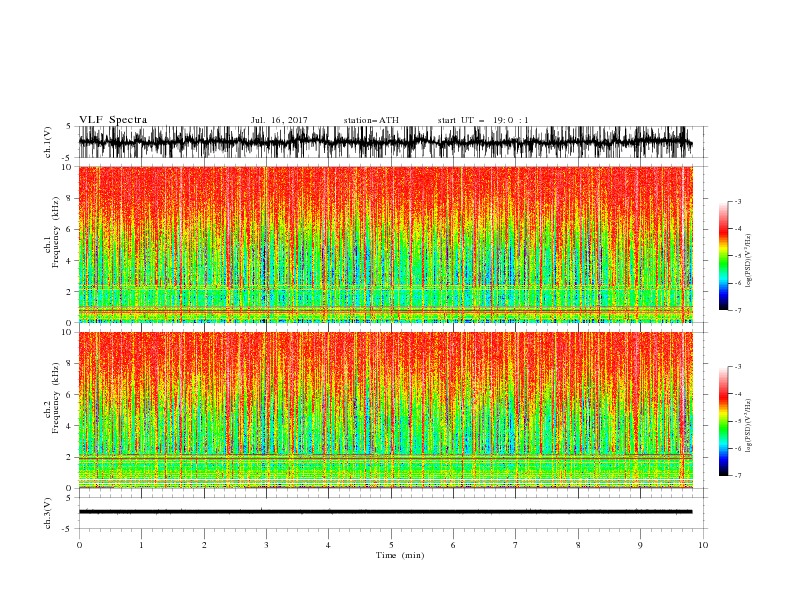Click the ch.3(V) axis "-5" tick label
792x612 pixels.
pos(68,529)
